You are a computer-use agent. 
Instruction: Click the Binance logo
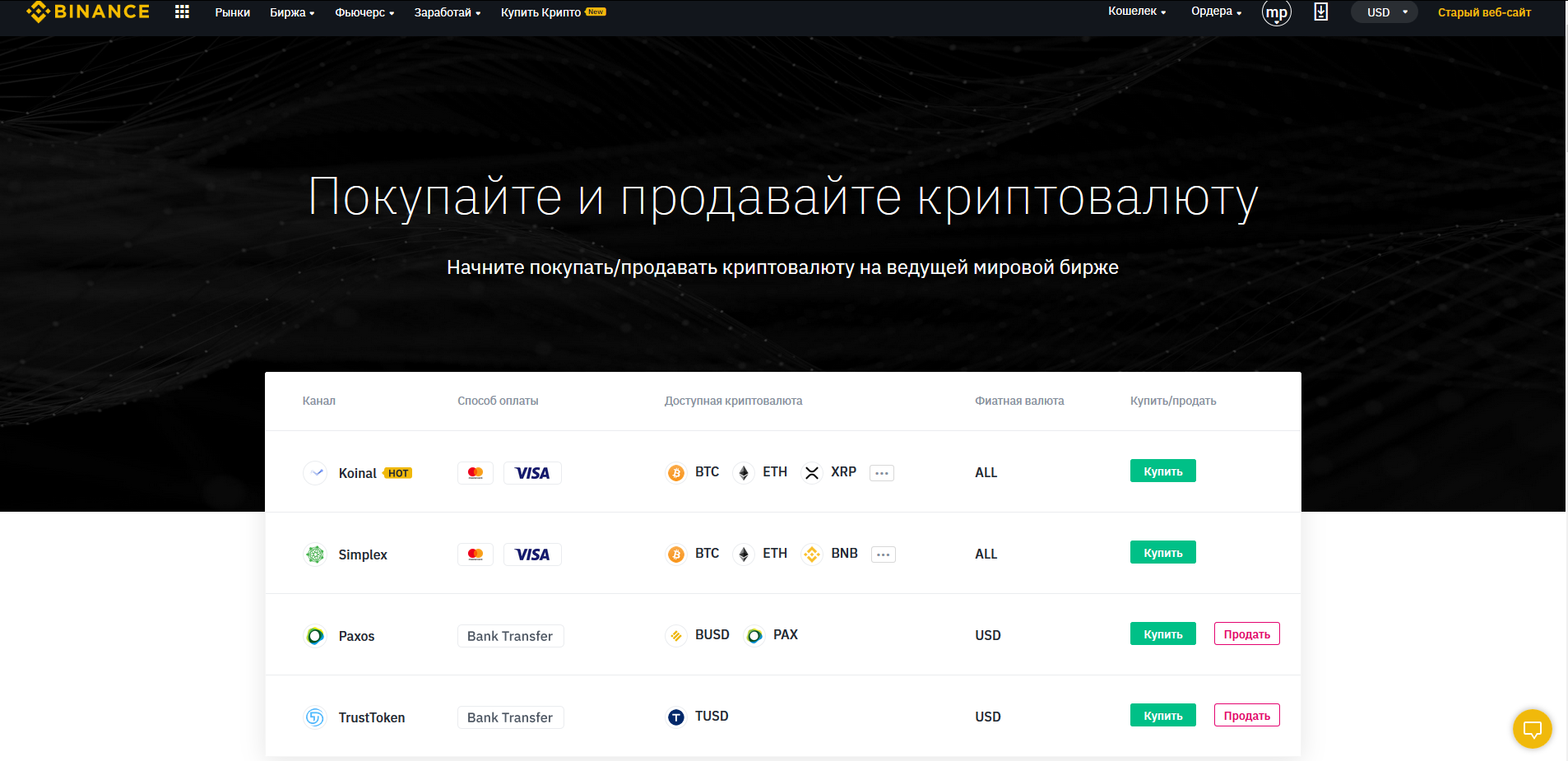point(88,12)
